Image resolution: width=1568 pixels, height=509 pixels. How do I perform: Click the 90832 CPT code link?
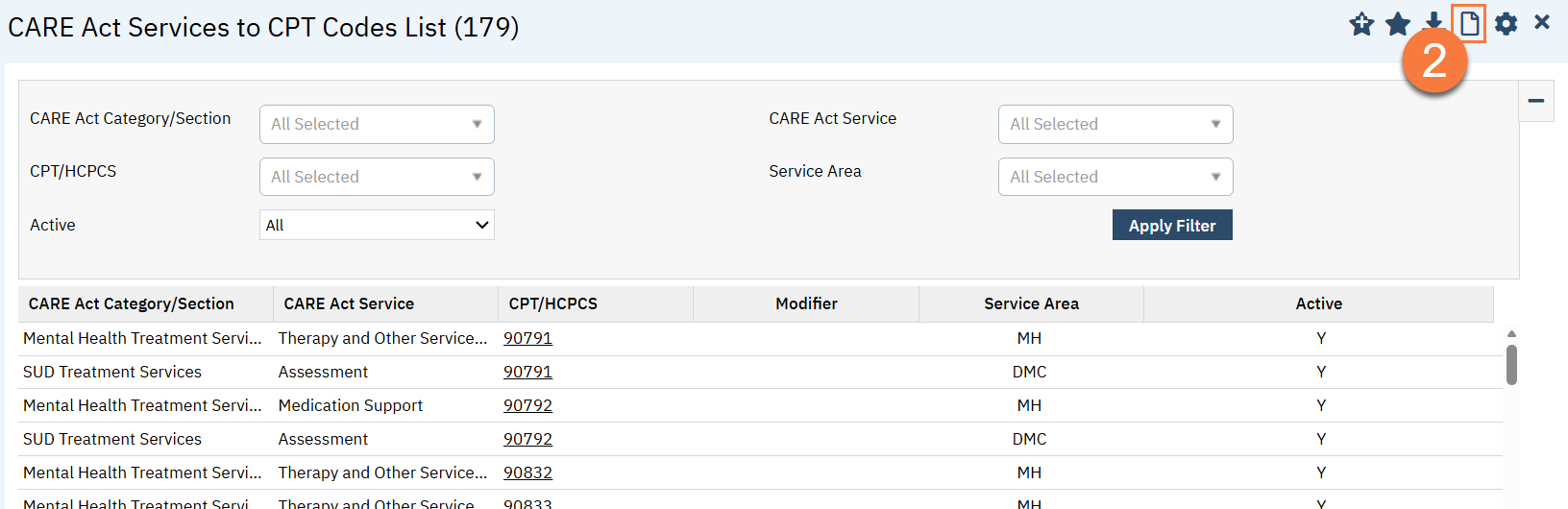[x=527, y=473]
